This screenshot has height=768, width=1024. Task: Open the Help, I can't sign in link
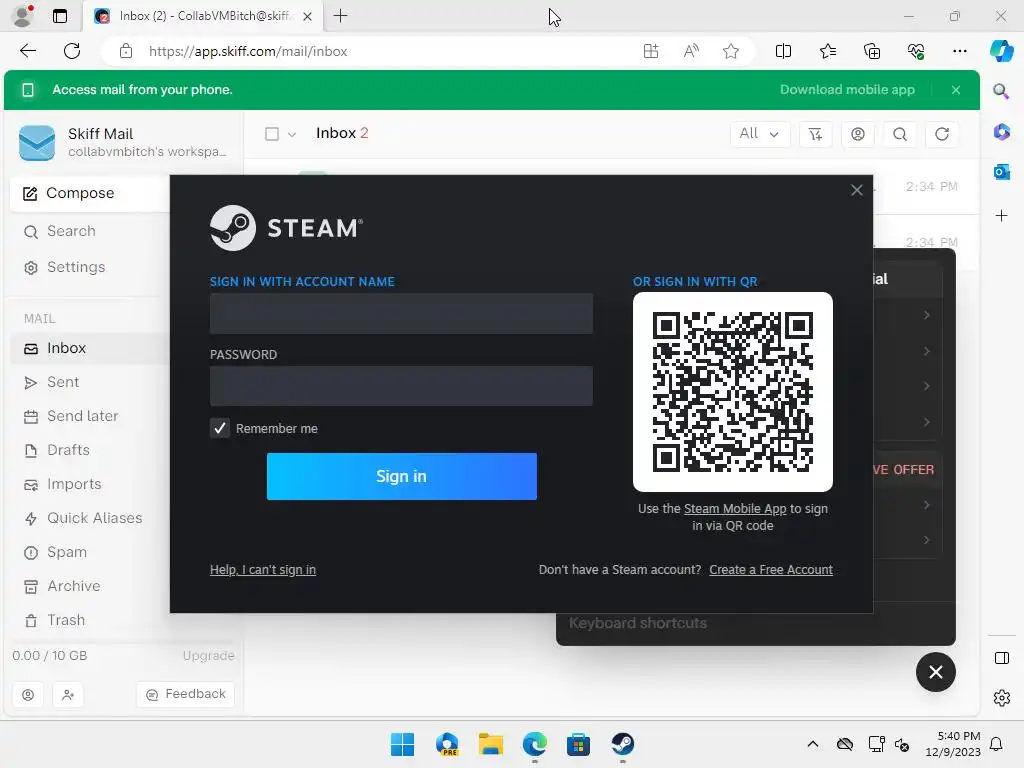click(263, 569)
